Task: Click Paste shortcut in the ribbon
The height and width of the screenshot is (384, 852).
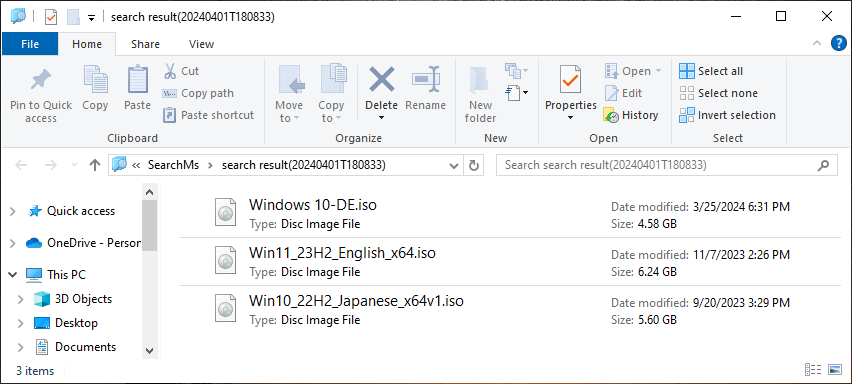Action: pyautogui.click(x=209, y=115)
